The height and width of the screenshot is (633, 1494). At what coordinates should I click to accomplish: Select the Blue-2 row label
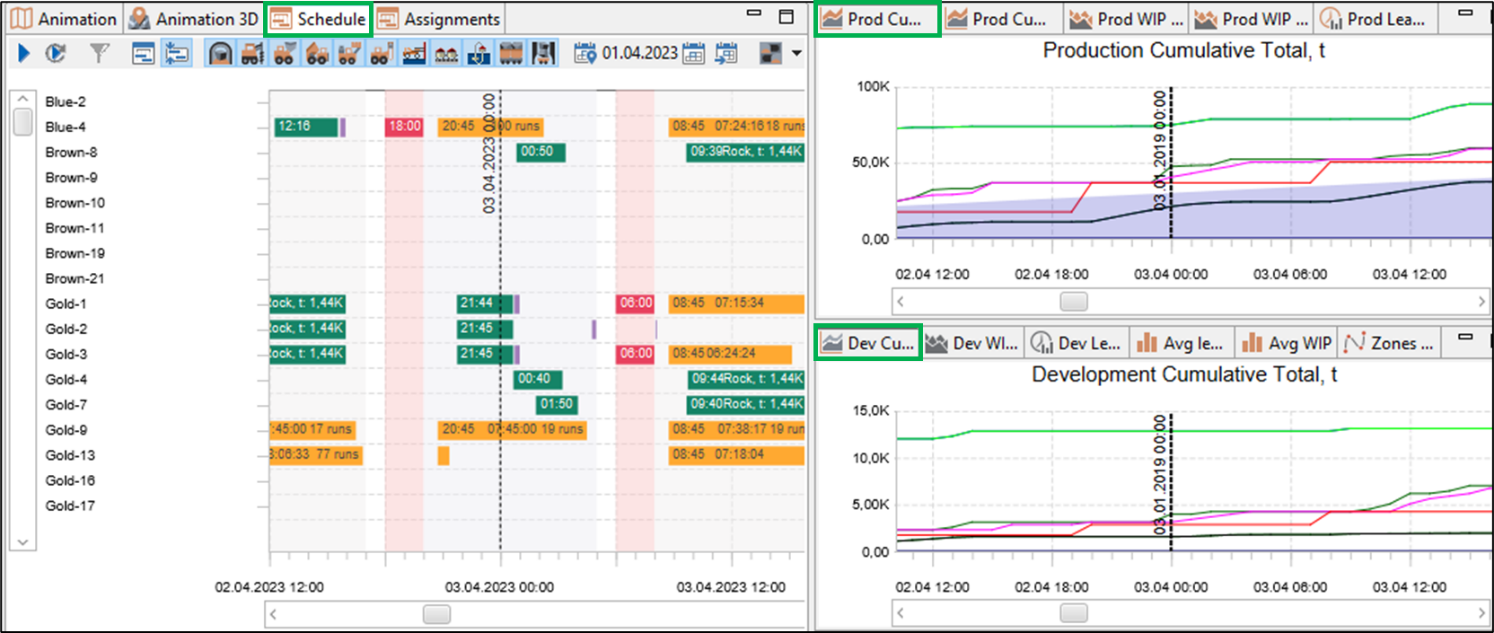[x=65, y=102]
